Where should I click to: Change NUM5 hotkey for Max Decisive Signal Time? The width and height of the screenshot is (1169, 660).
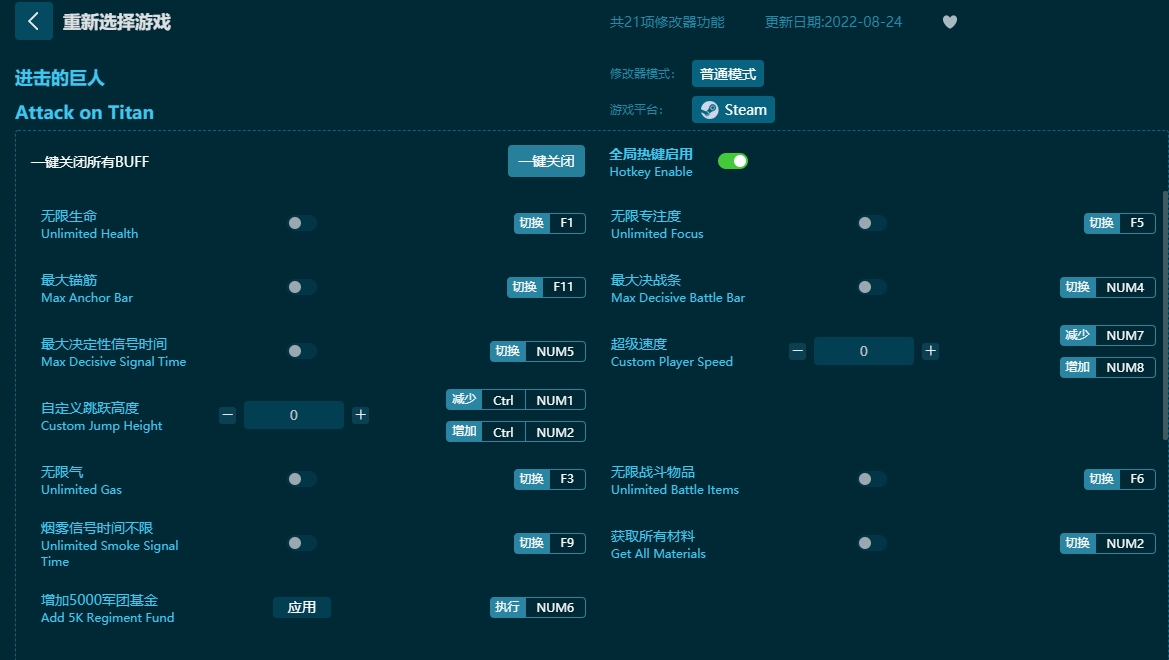click(x=538, y=351)
